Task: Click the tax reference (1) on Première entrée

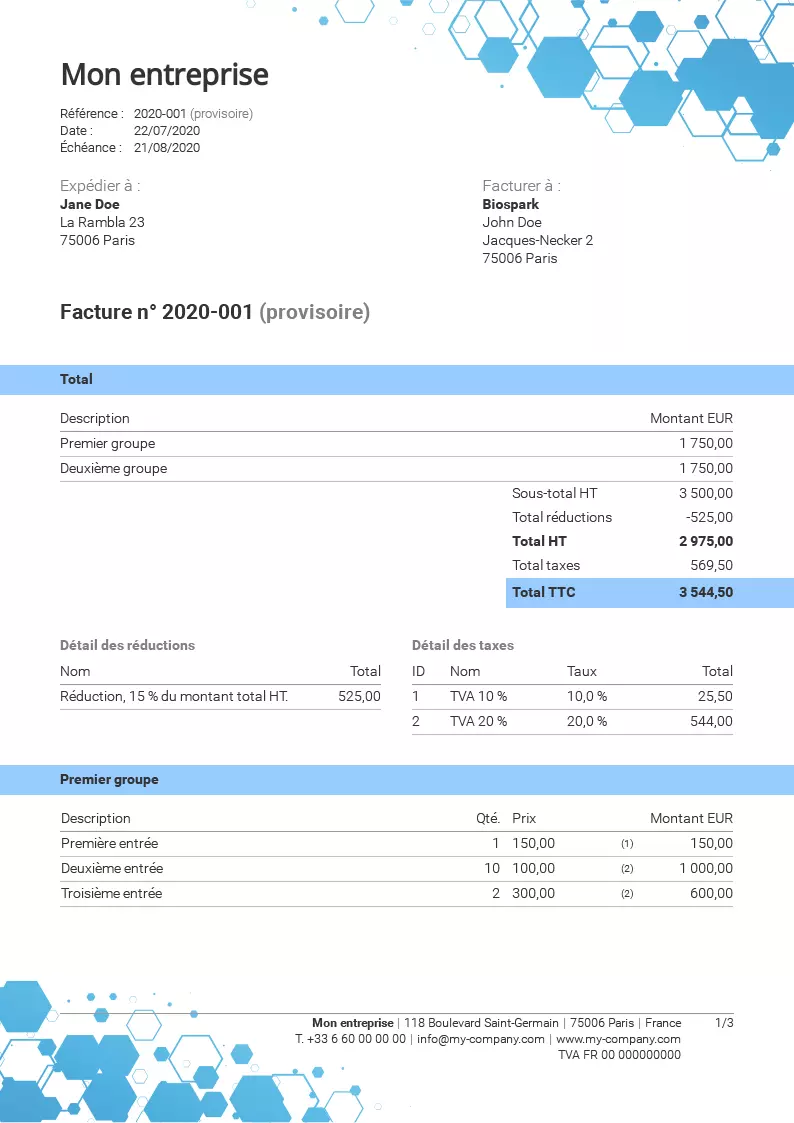Action: (x=627, y=844)
